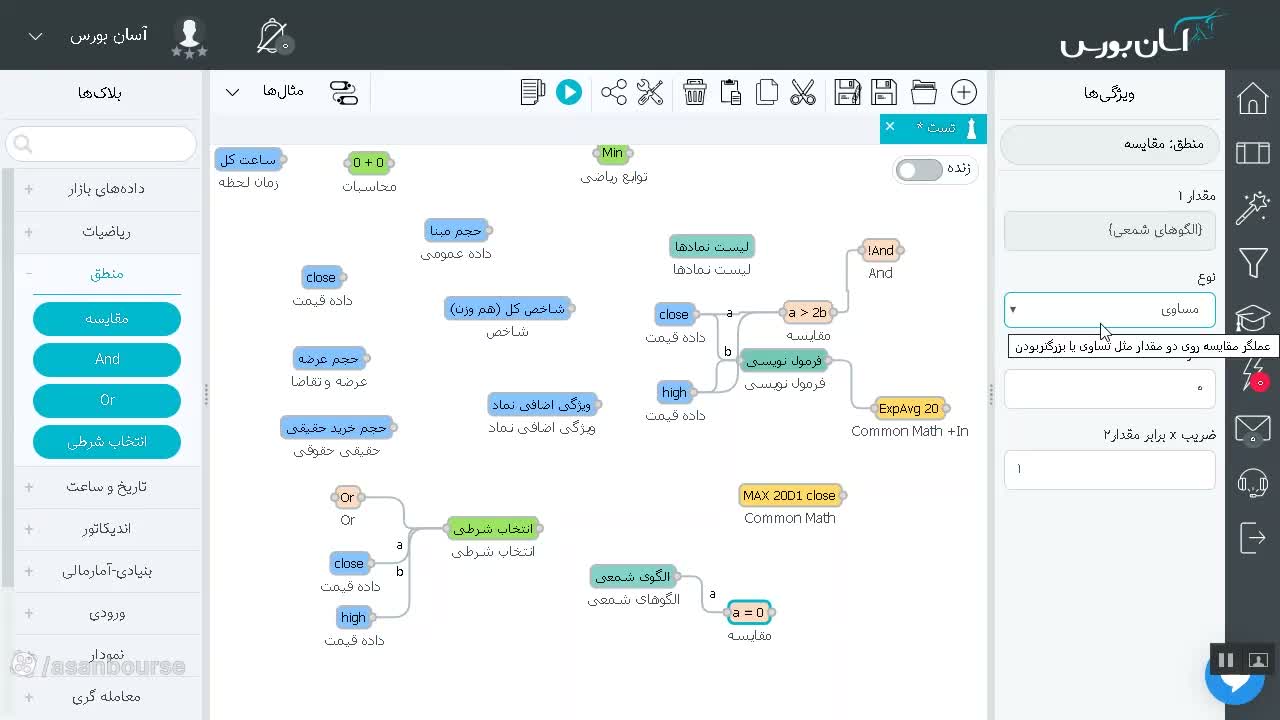
Task: Click the مقایسه block button
Action: coord(107,319)
